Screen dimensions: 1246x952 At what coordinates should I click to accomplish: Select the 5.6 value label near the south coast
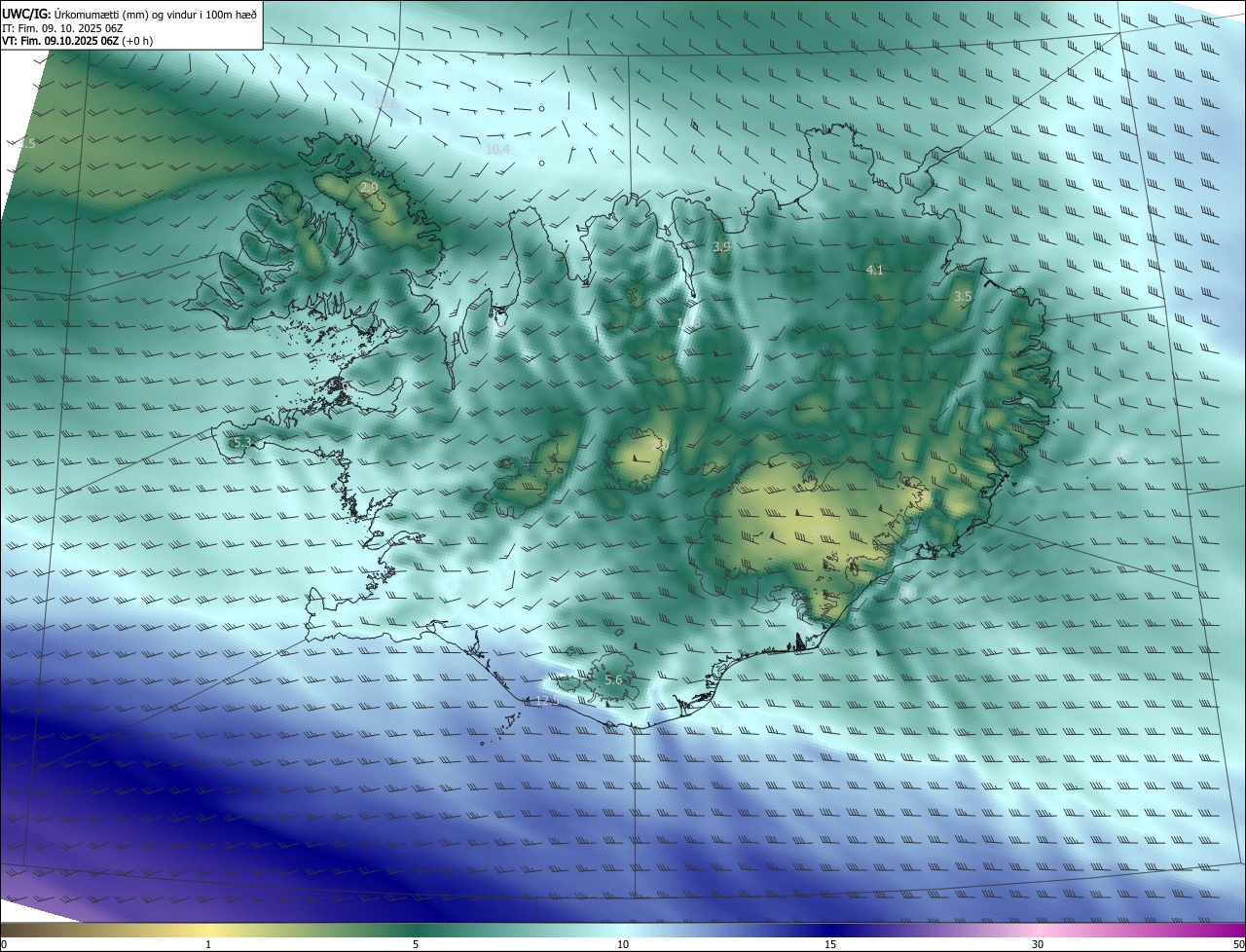pyautogui.click(x=613, y=679)
